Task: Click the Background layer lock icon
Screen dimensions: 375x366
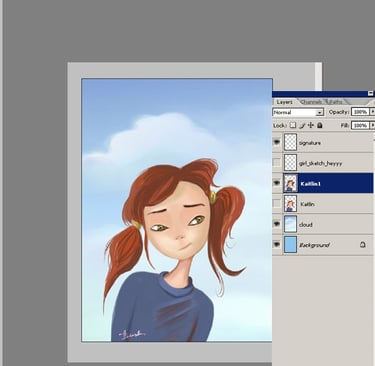Action: pyautogui.click(x=363, y=245)
